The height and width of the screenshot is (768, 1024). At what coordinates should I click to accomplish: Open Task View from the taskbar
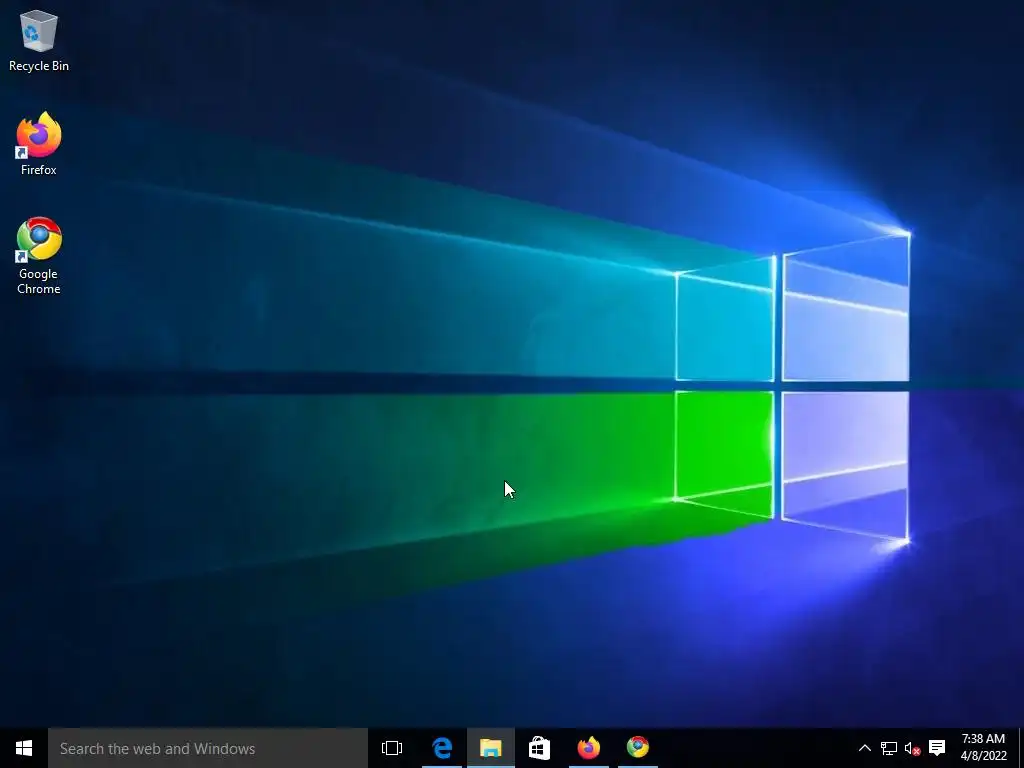pyautogui.click(x=392, y=748)
